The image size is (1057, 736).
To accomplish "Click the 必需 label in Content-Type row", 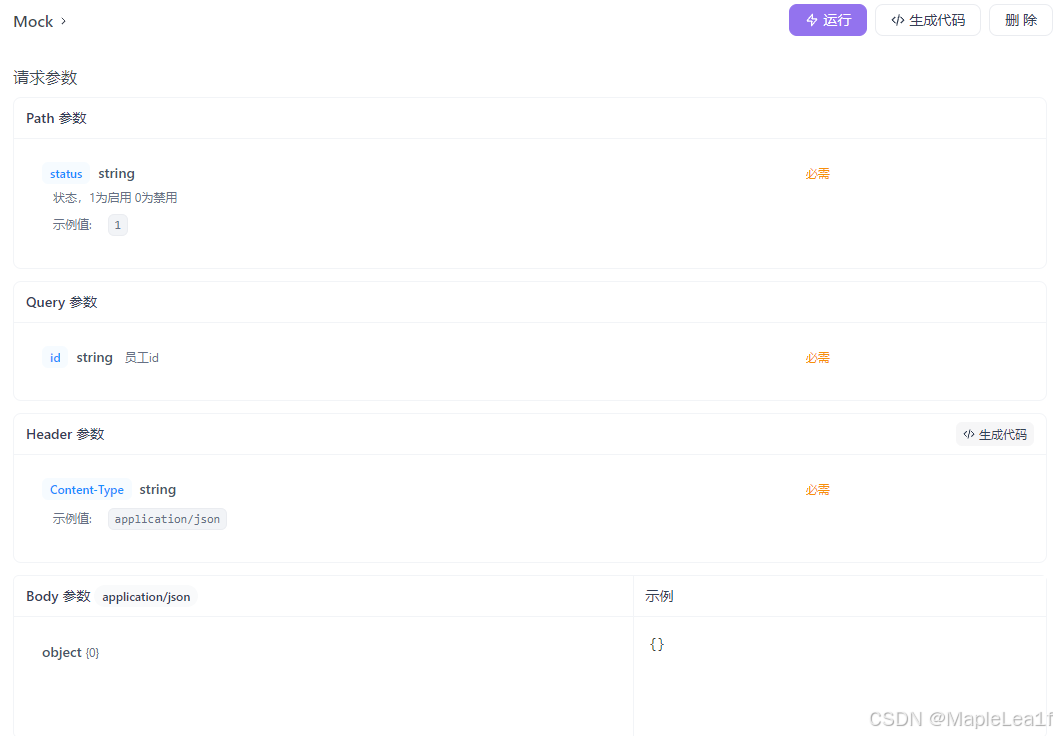I will [x=818, y=490].
